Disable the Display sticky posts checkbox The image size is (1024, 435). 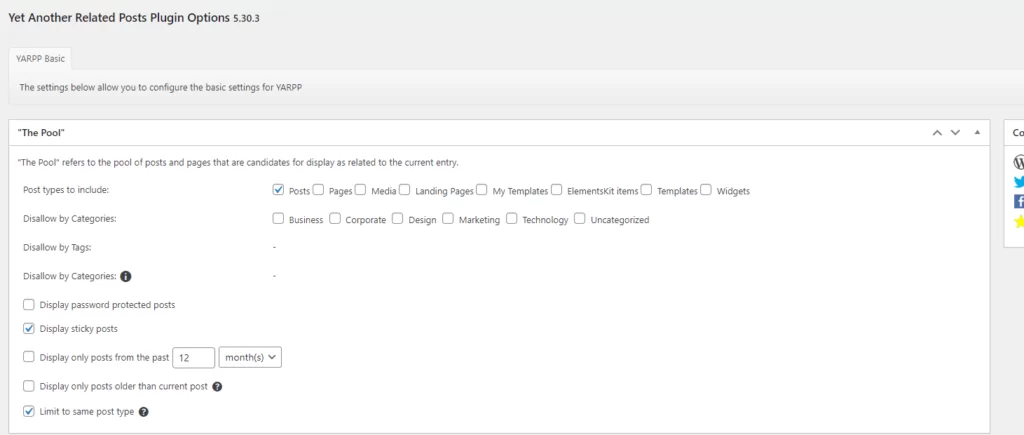29,328
